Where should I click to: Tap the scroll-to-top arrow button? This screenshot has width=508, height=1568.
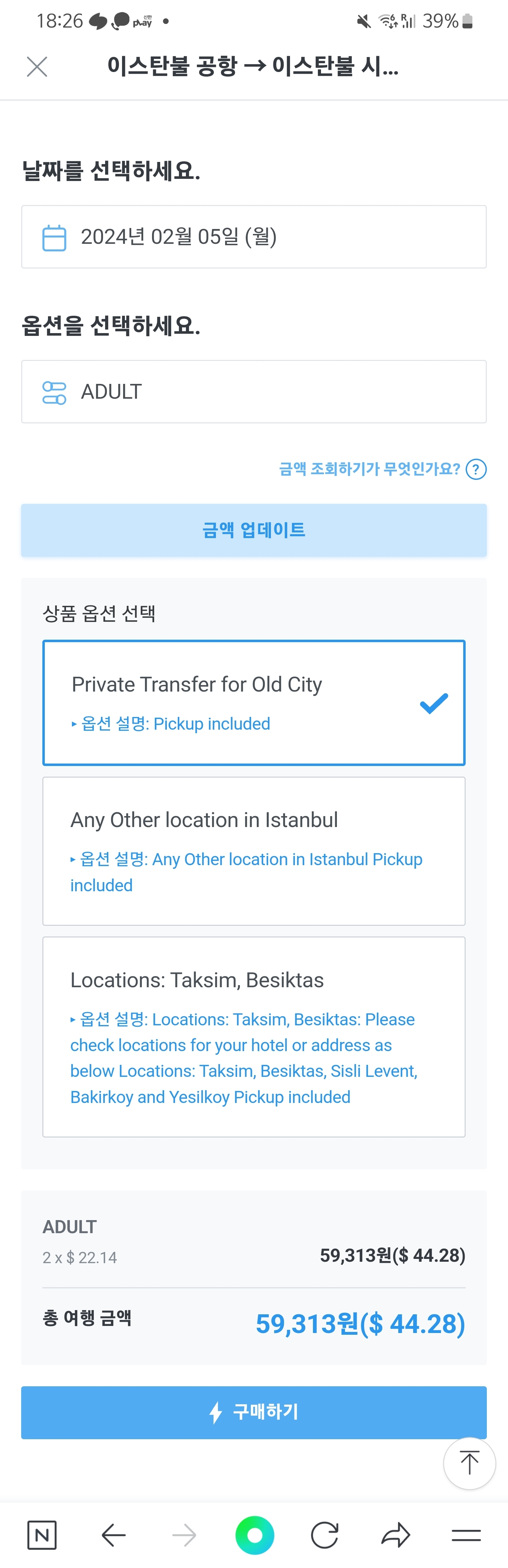469,1463
